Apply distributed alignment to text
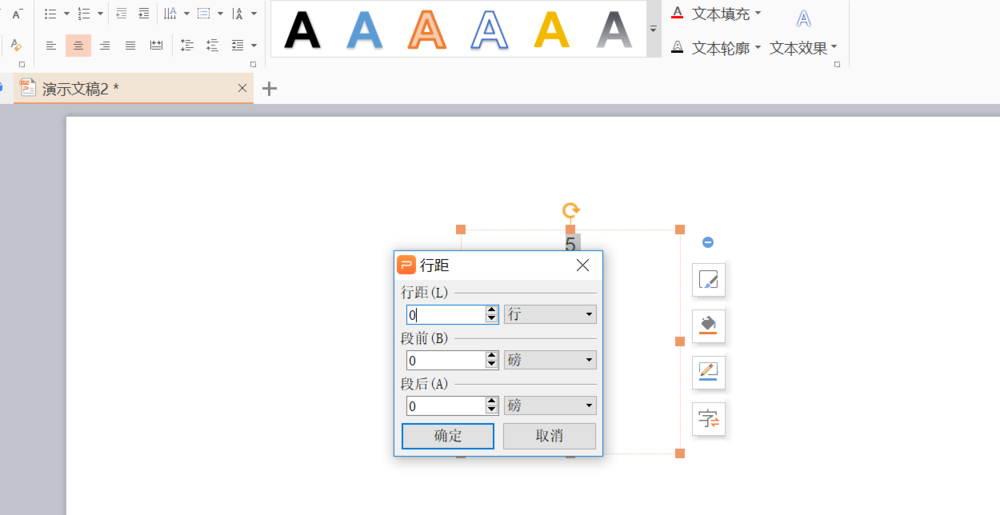 coord(156,45)
